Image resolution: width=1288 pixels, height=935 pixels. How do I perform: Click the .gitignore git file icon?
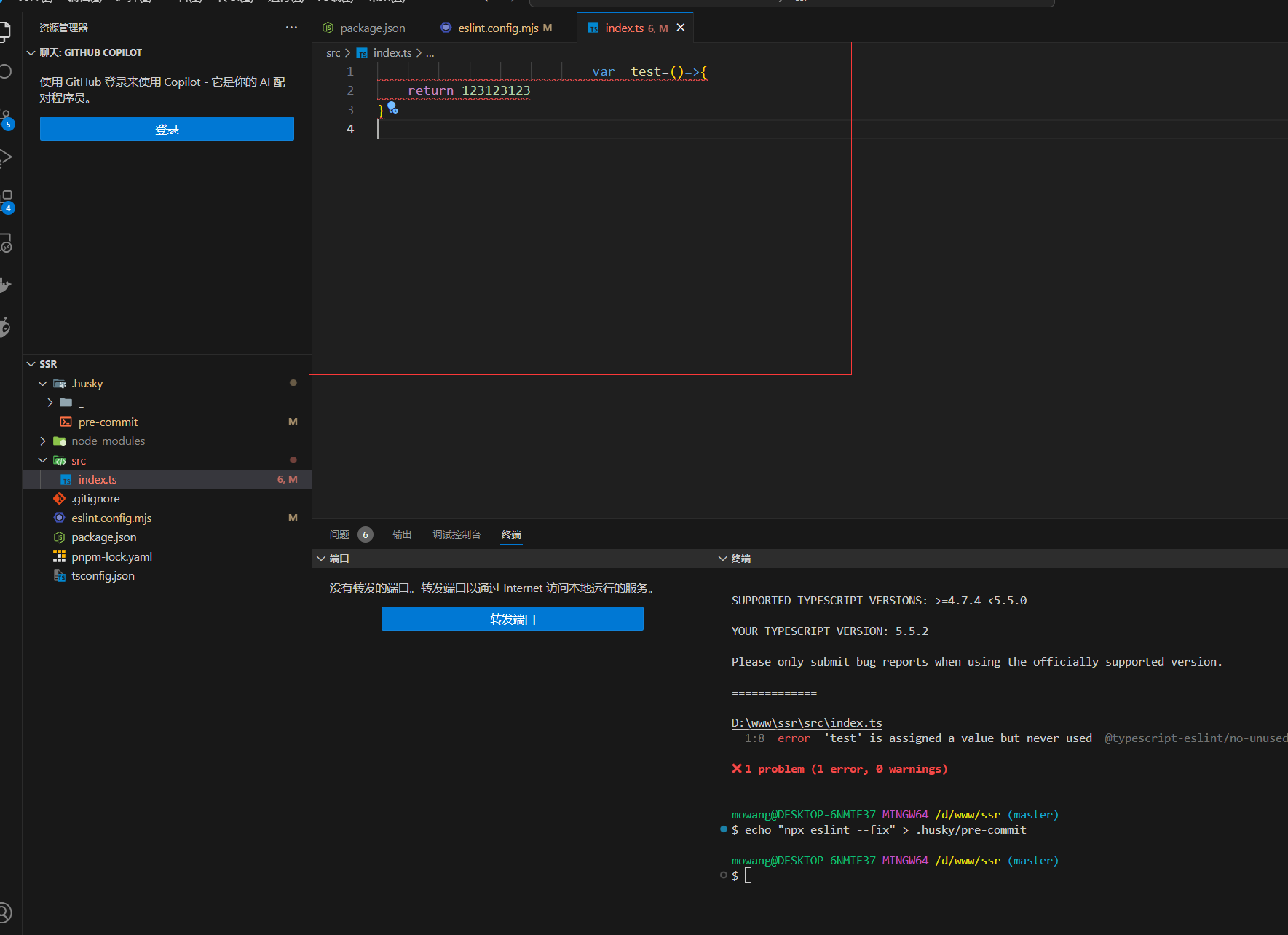[x=60, y=499]
